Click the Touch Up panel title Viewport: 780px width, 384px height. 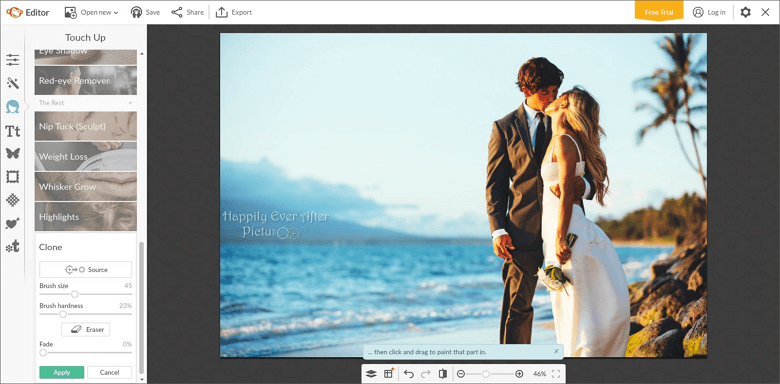pyautogui.click(x=86, y=37)
